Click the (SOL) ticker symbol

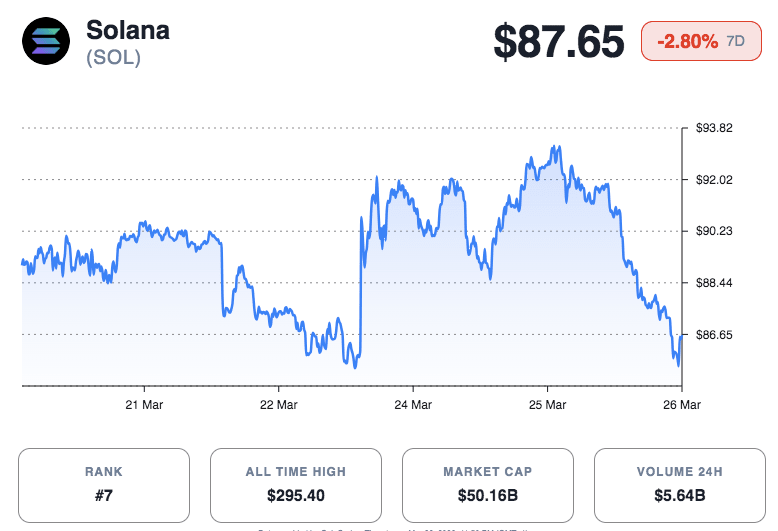(x=113, y=58)
